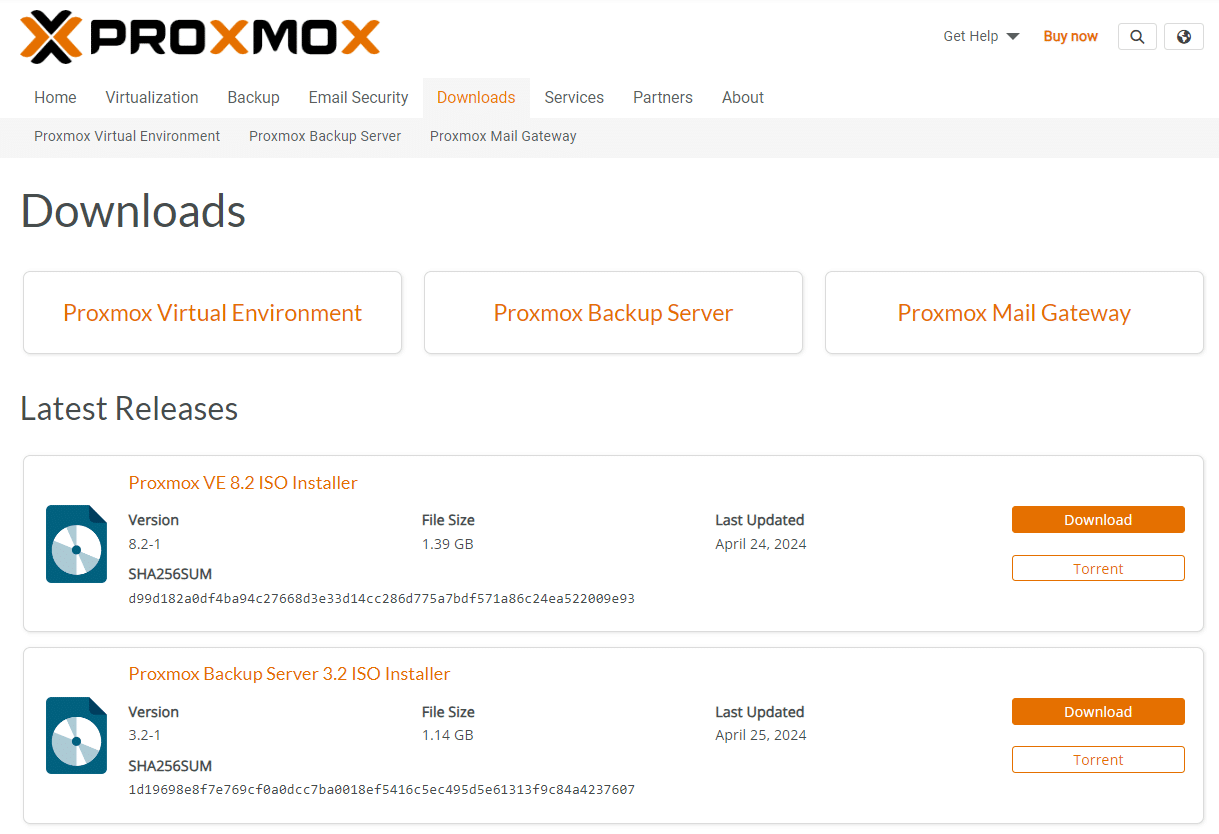This screenshot has width=1219, height=834.
Task: Open the Services page
Action: [574, 97]
